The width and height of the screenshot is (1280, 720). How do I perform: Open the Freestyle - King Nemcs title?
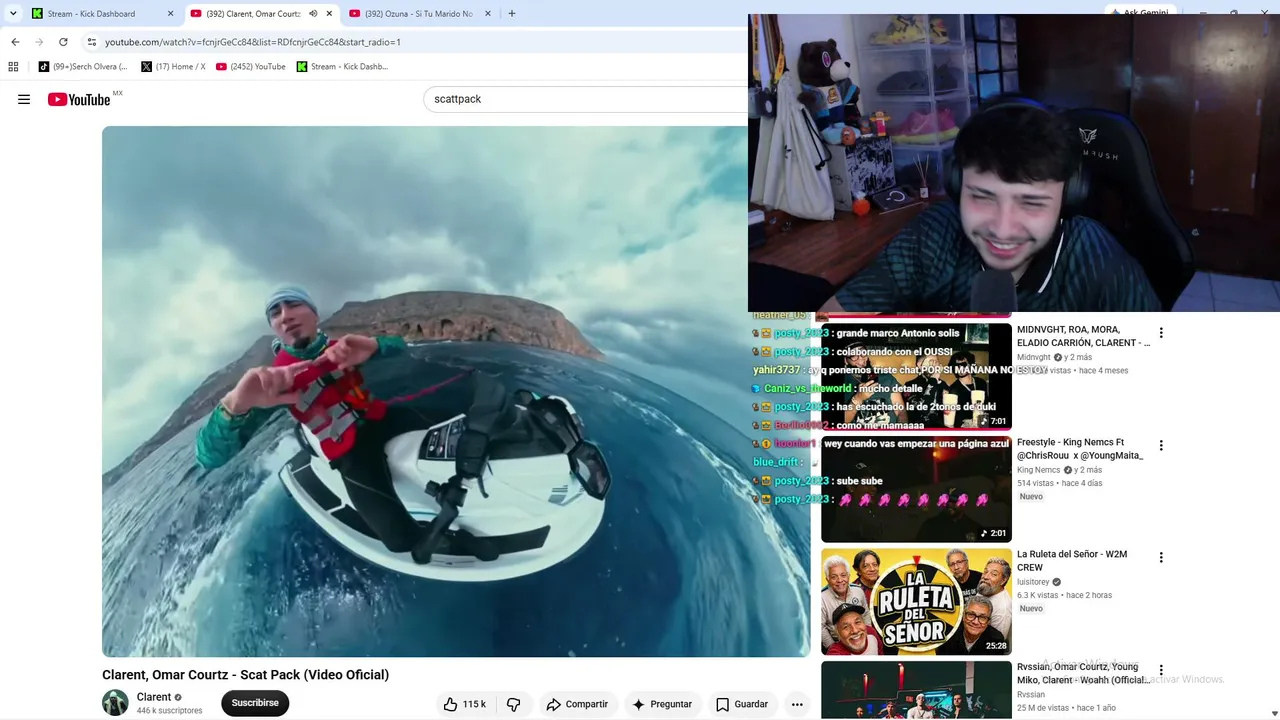(1080, 449)
